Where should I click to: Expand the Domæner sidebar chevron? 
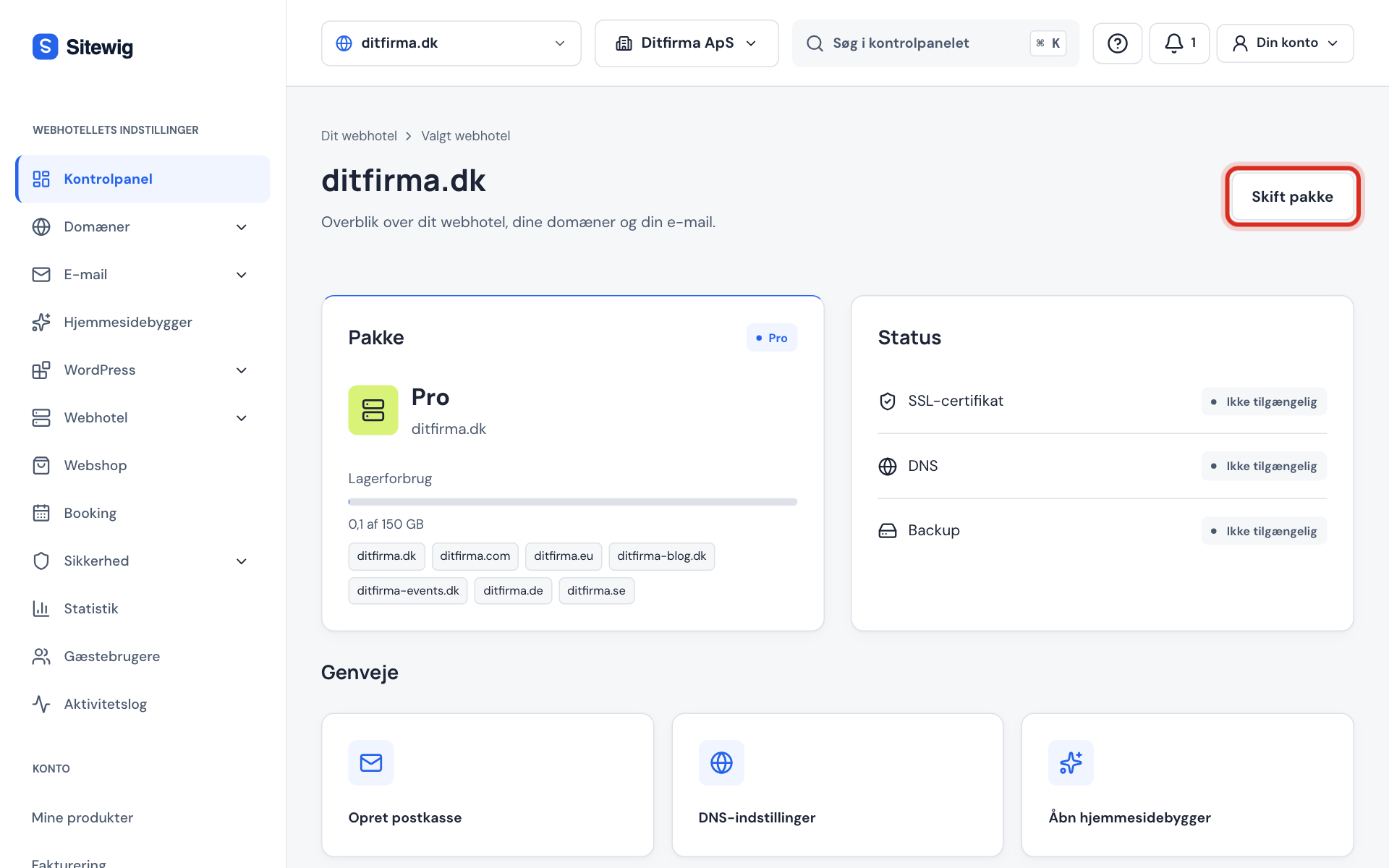pyautogui.click(x=242, y=227)
